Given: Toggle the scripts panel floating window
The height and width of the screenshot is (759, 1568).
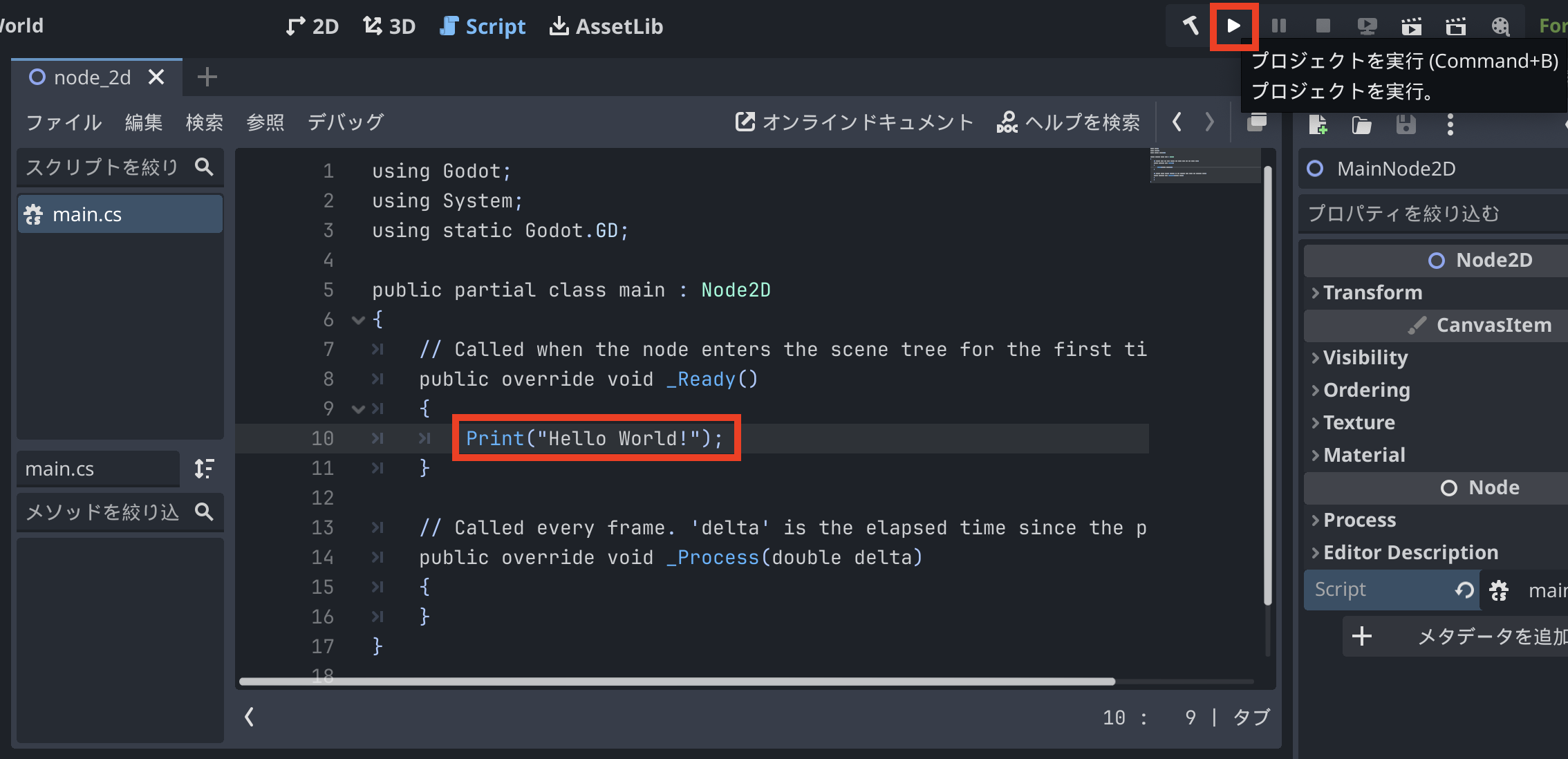Looking at the screenshot, I should tap(1256, 122).
